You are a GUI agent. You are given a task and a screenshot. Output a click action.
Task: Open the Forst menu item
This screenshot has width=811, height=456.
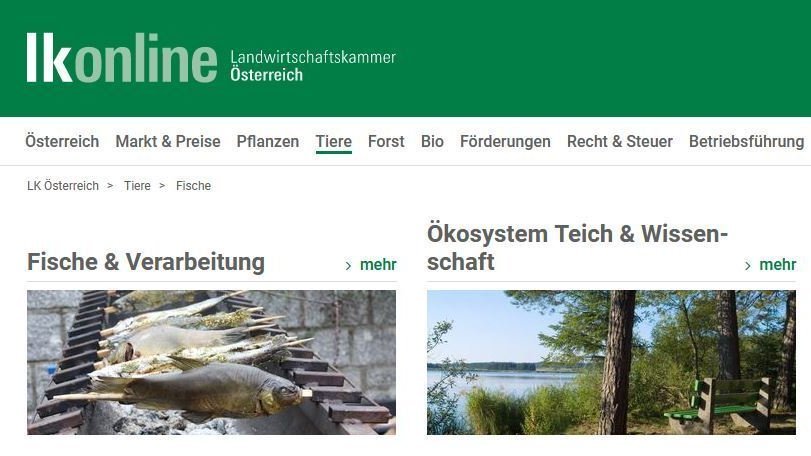386,141
